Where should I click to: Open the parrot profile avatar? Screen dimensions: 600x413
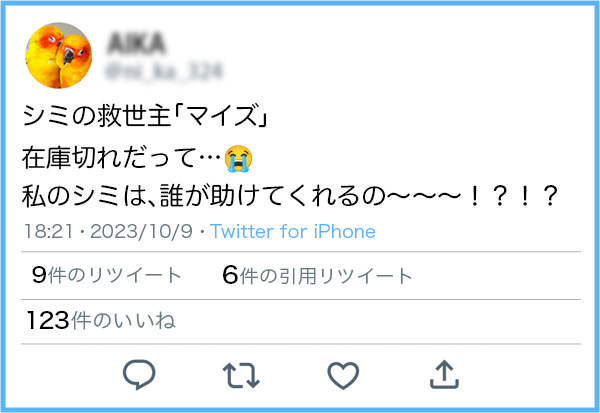point(59,55)
